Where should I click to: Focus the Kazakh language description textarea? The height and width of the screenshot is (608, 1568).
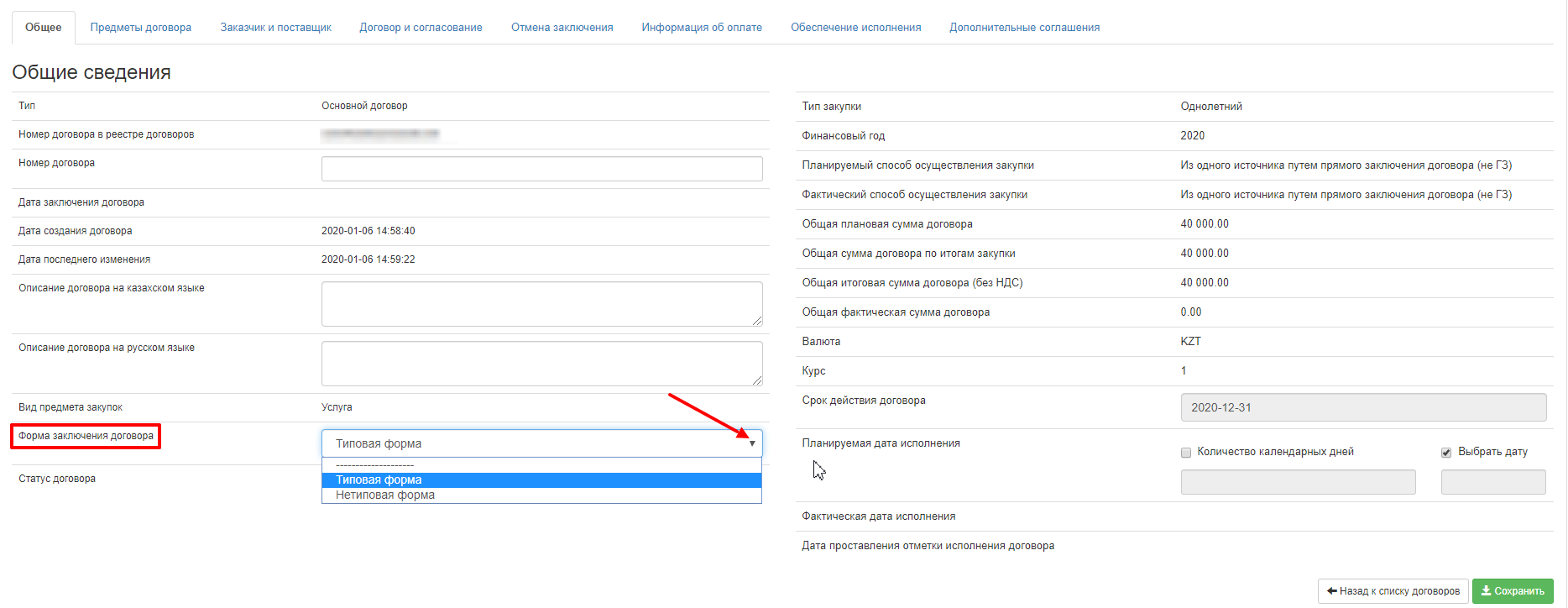pyautogui.click(x=541, y=304)
